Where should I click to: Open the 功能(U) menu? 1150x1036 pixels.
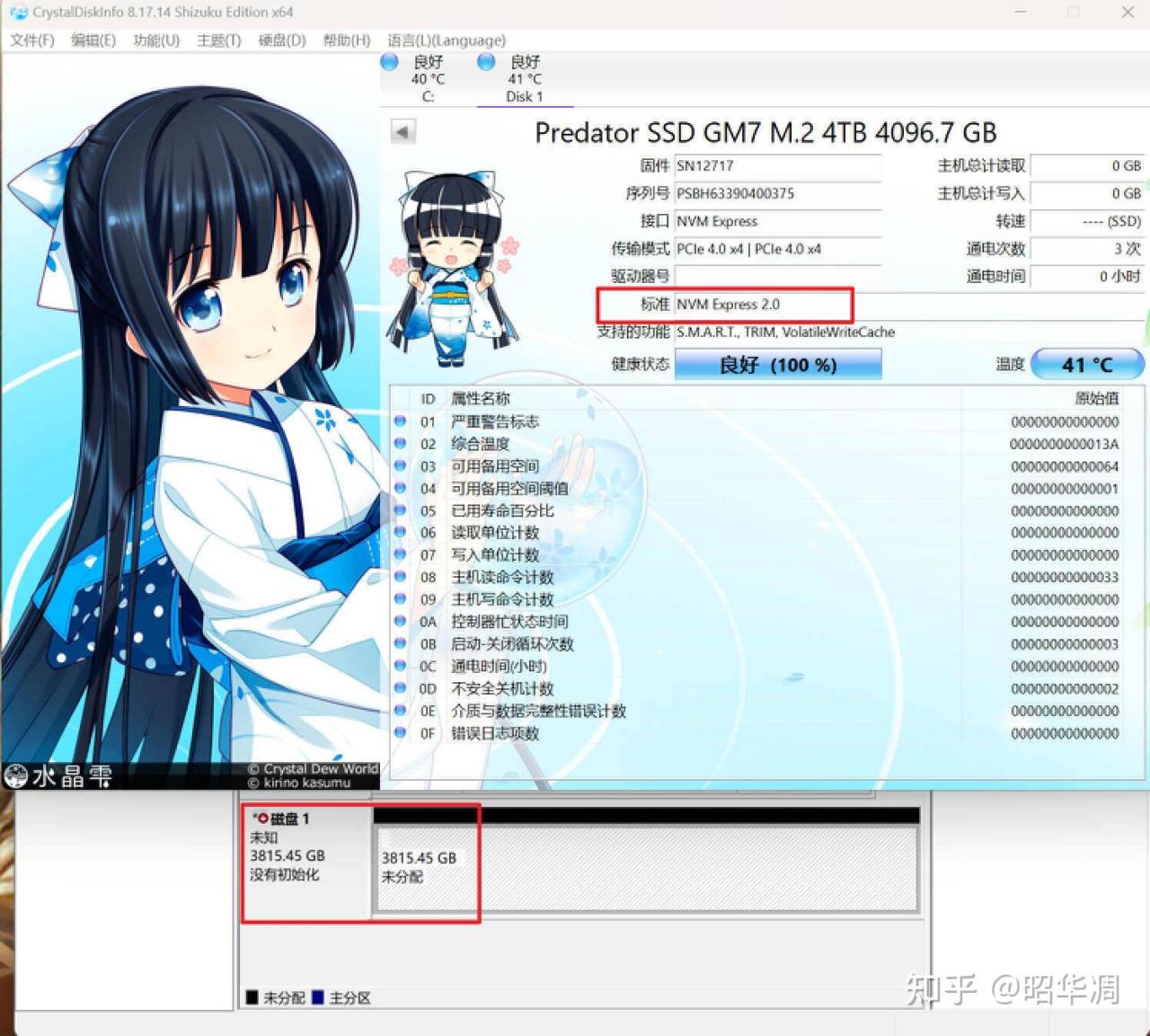tap(156, 40)
